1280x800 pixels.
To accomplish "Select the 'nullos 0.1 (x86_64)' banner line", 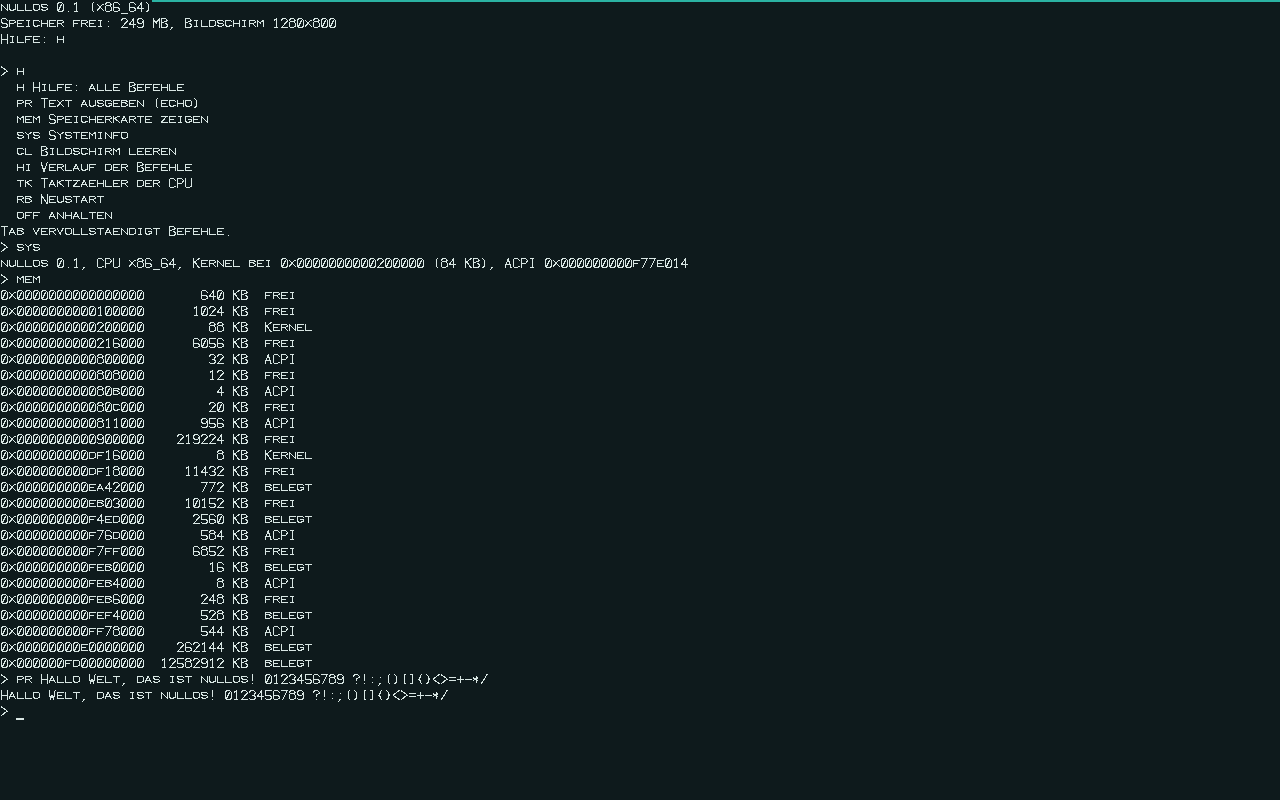I will [76, 7].
